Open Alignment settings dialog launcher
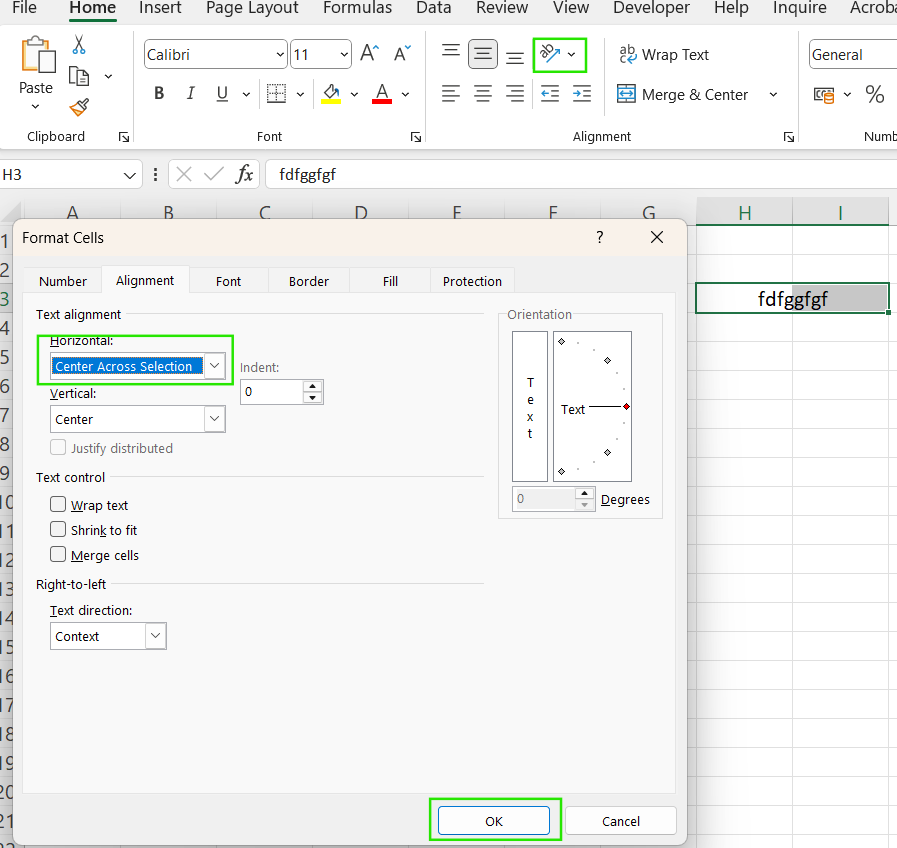The width and height of the screenshot is (897, 848). (789, 137)
